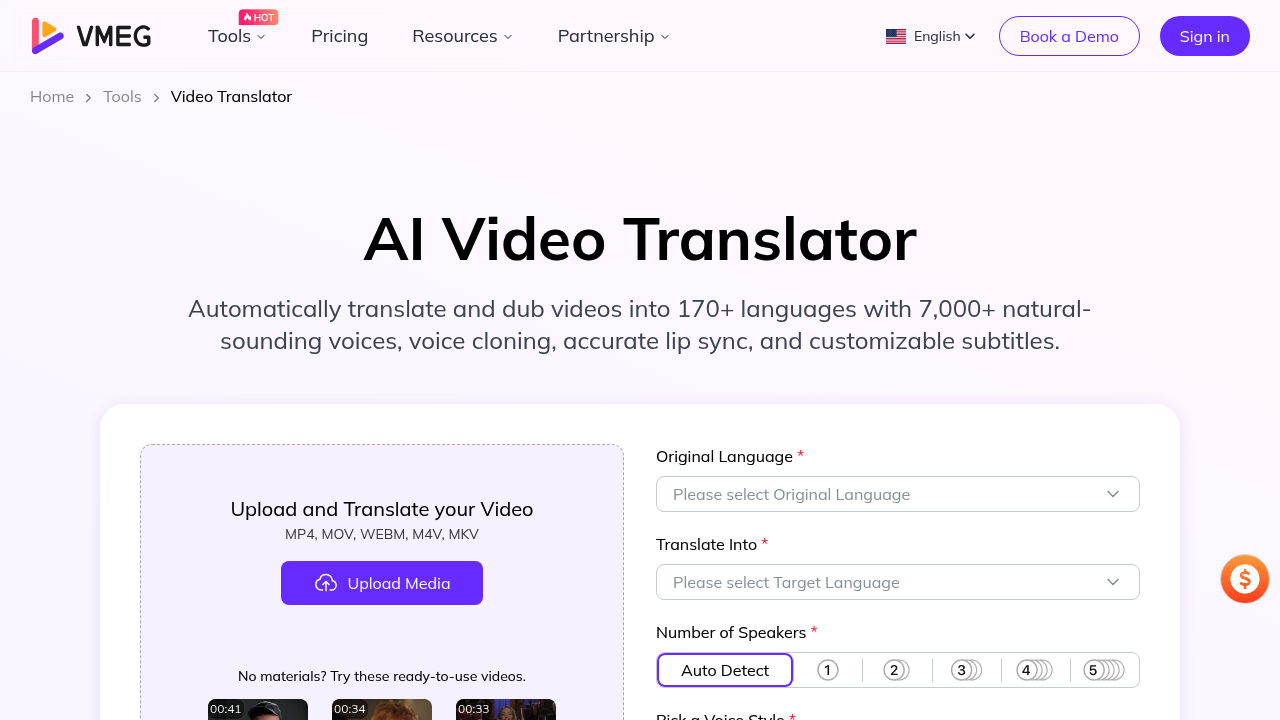The image size is (1280, 720).
Task: Open the 00:41 sample video thumbnail
Action: tap(258, 709)
